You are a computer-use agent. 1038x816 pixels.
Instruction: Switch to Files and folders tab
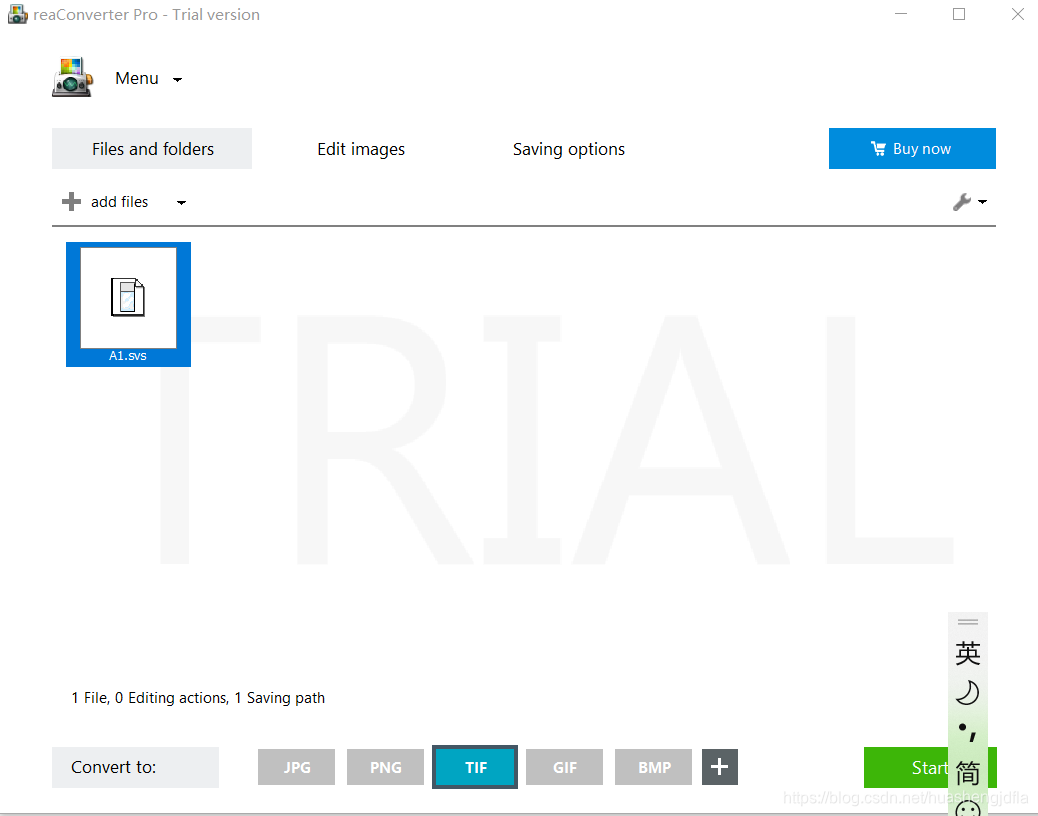(x=152, y=149)
